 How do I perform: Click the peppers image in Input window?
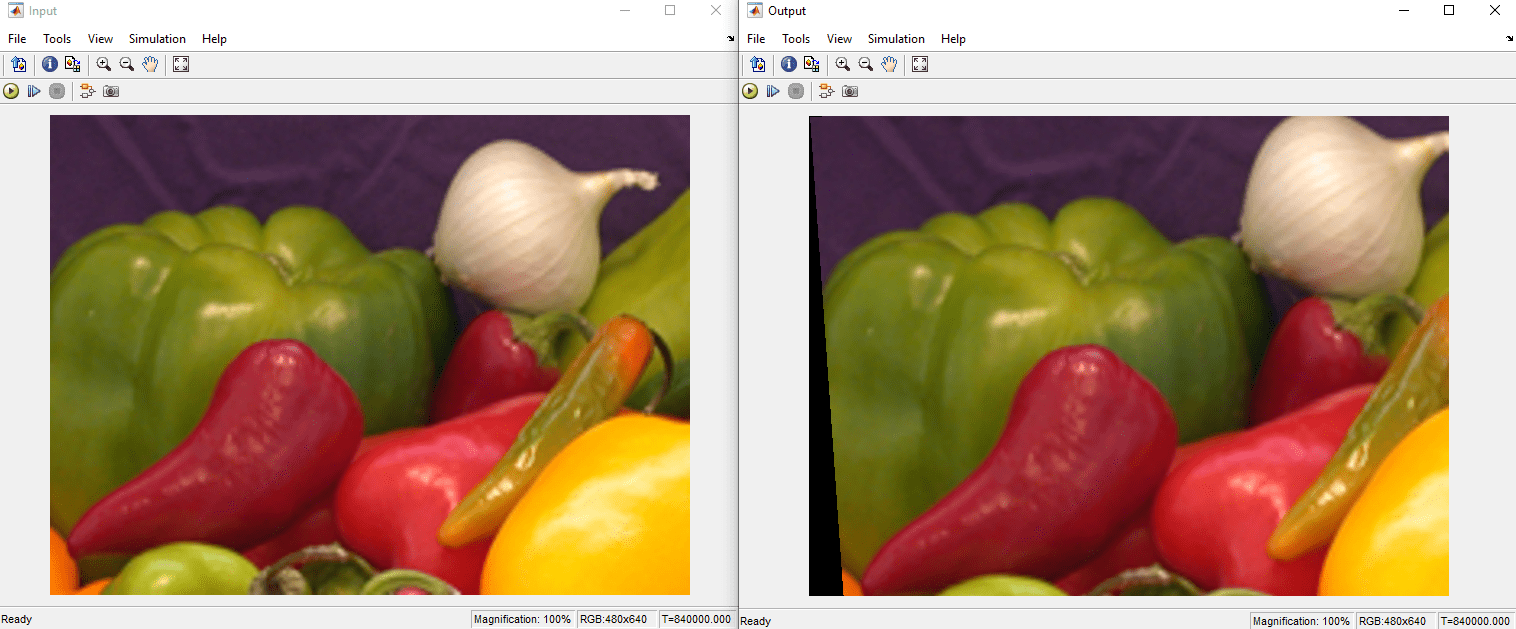point(370,355)
